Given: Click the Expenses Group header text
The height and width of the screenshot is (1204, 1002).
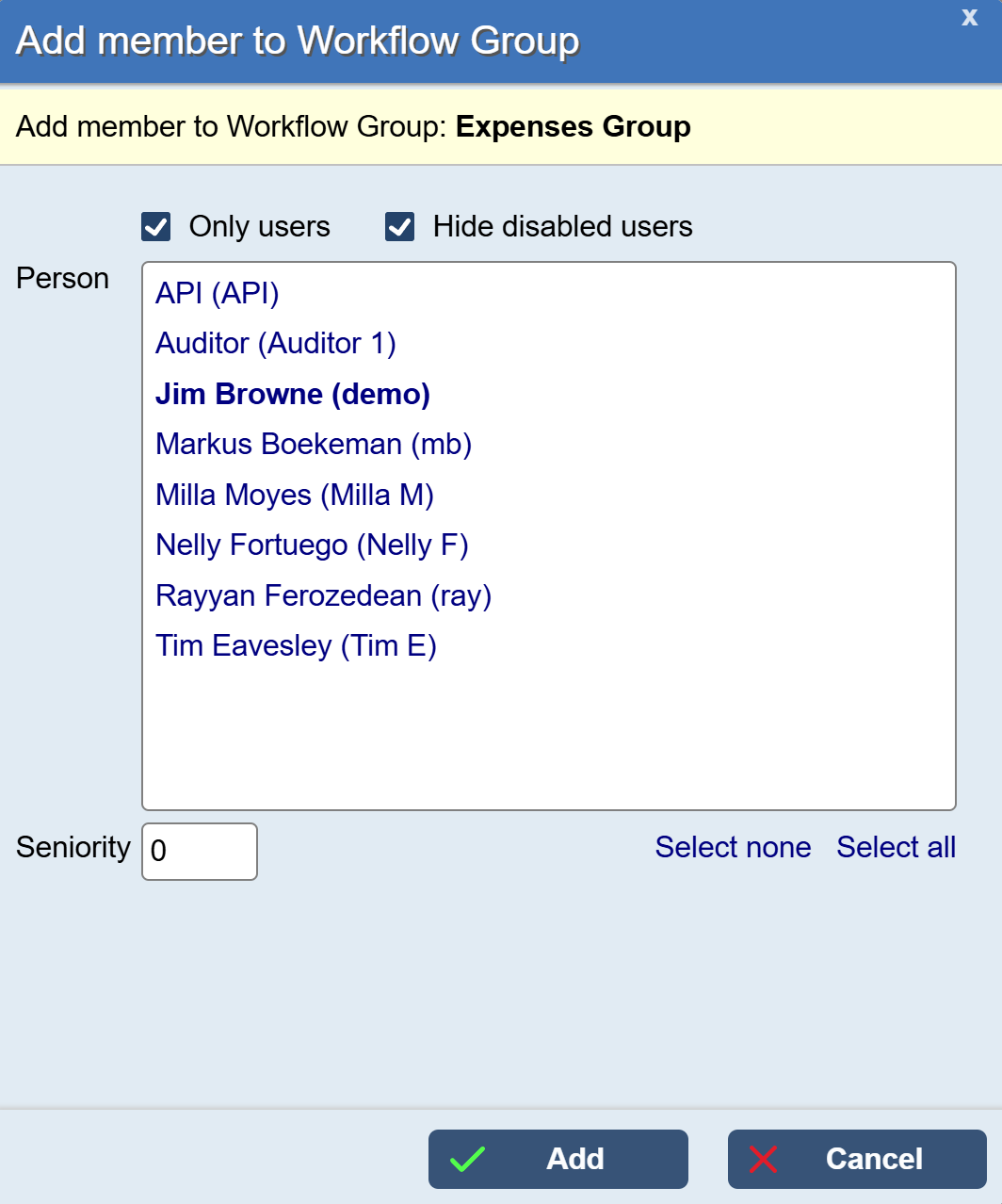Looking at the screenshot, I should coord(573,127).
